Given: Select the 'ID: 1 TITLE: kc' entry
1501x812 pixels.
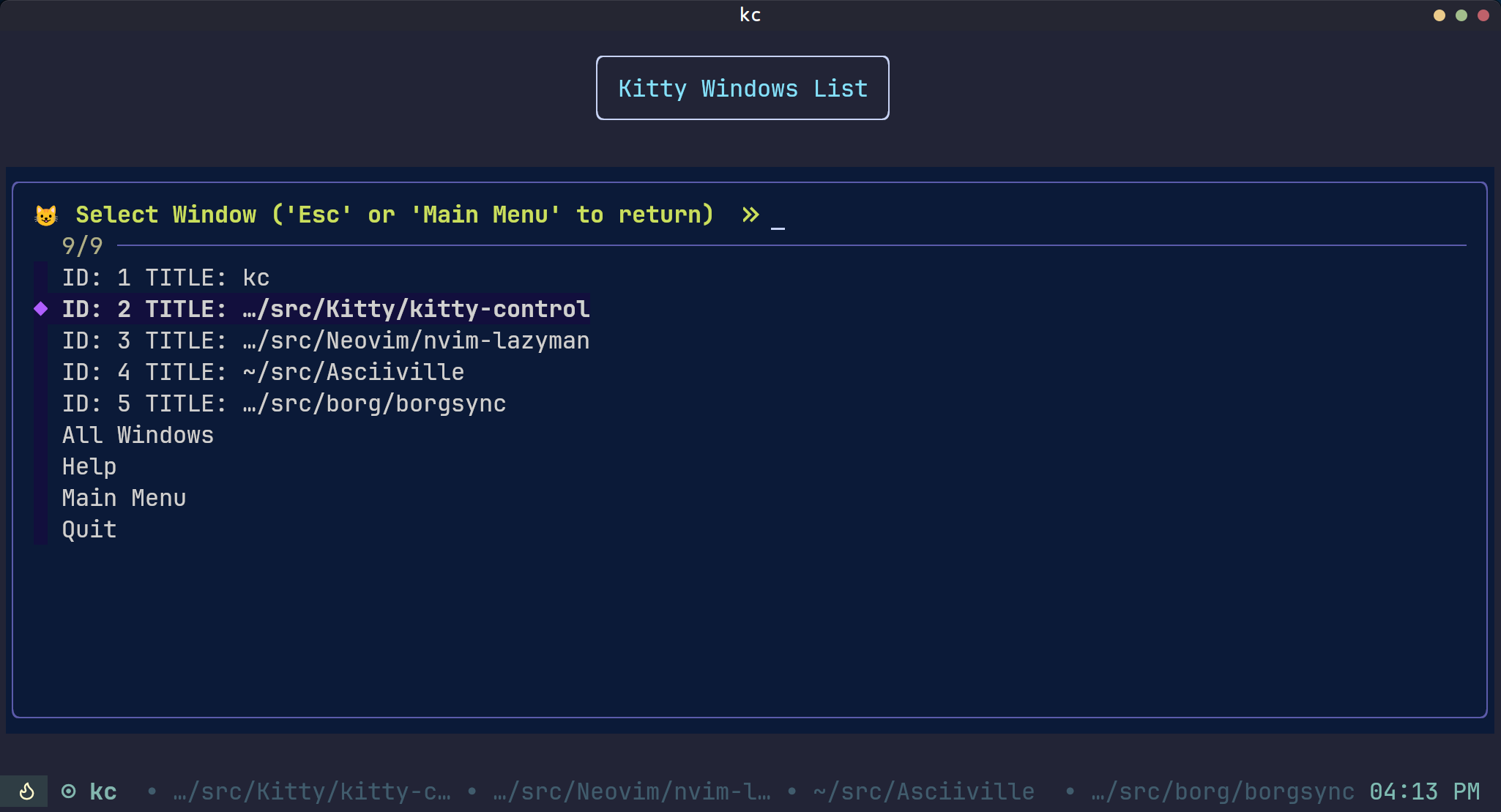Looking at the screenshot, I should (x=165, y=278).
